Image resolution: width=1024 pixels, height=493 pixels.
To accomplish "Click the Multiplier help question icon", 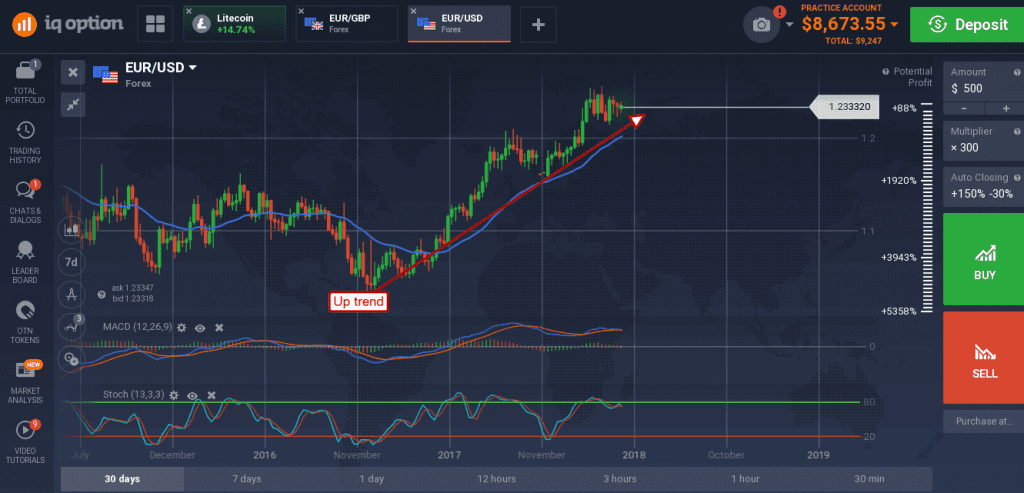I will pos(1017,131).
